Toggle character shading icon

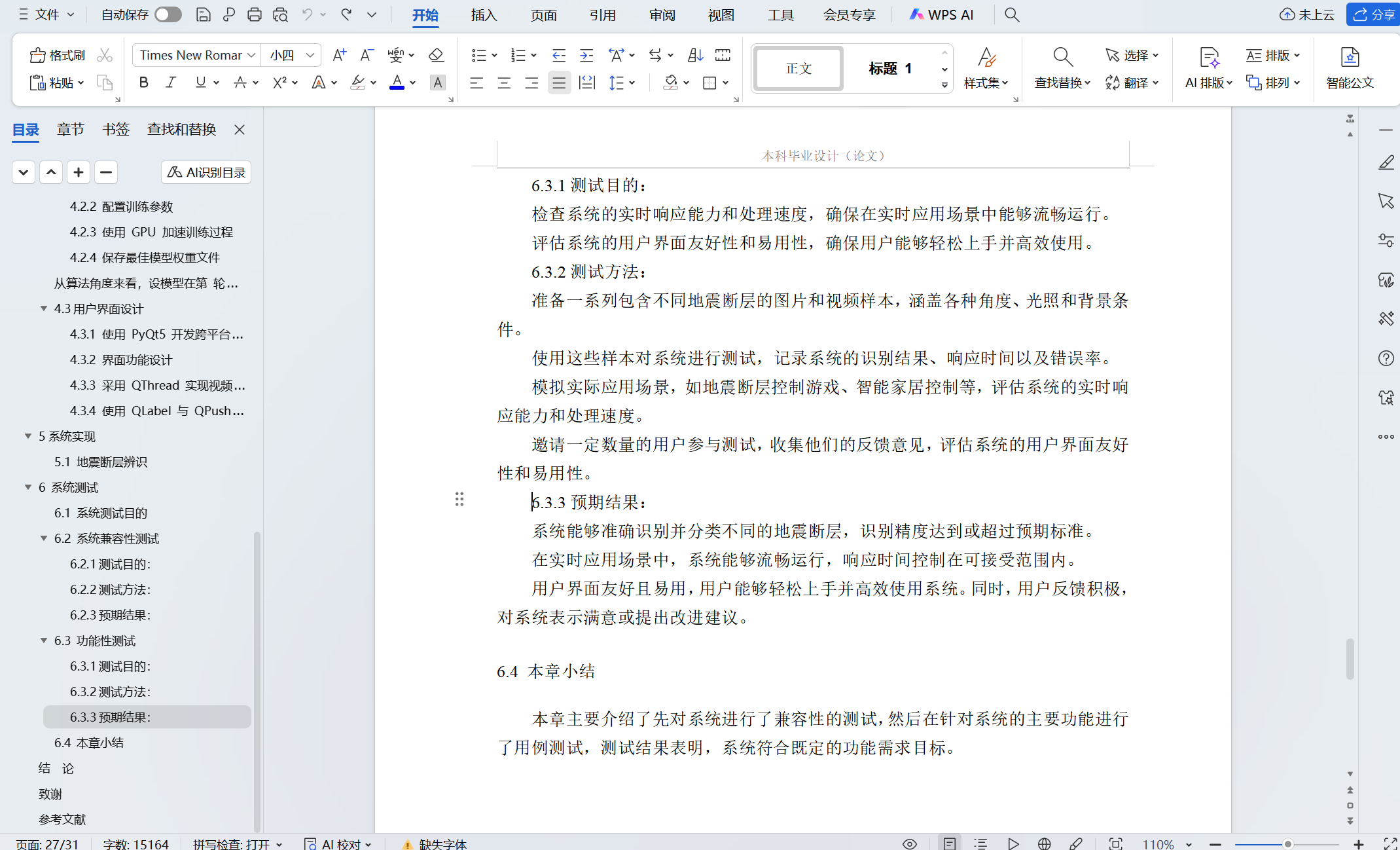pyautogui.click(x=438, y=83)
